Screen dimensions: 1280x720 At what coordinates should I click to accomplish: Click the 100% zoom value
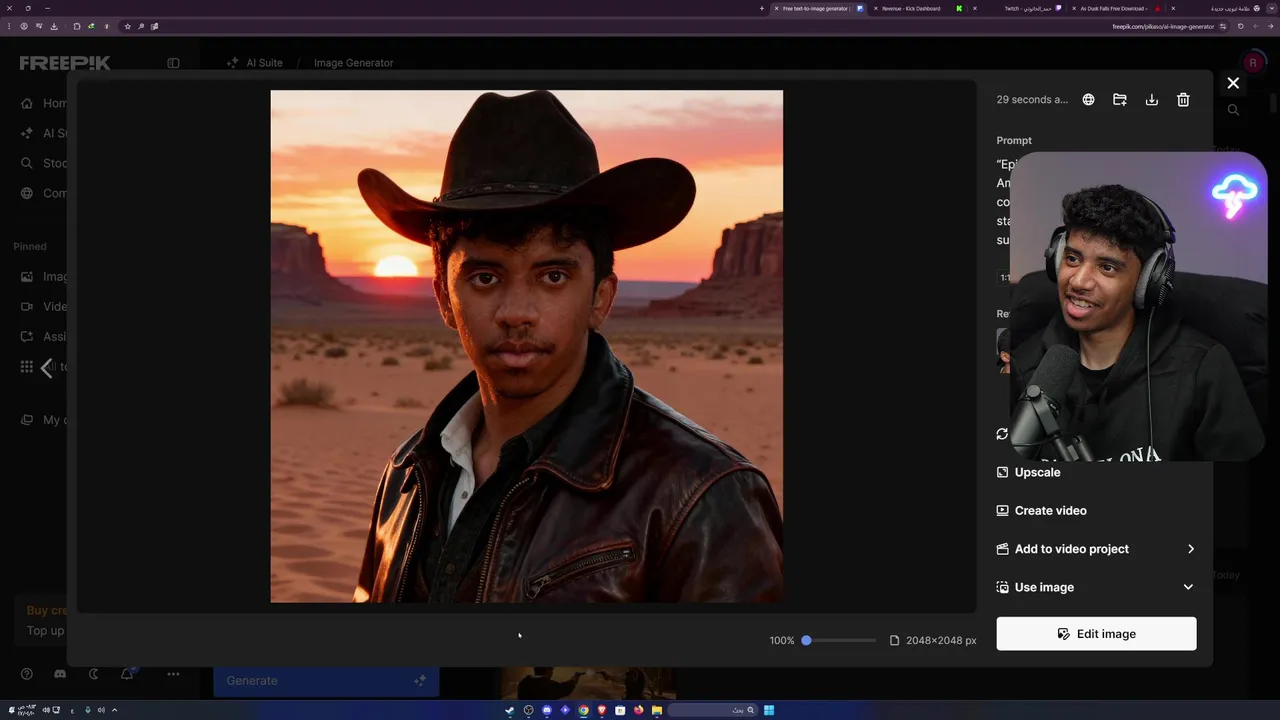pos(782,640)
